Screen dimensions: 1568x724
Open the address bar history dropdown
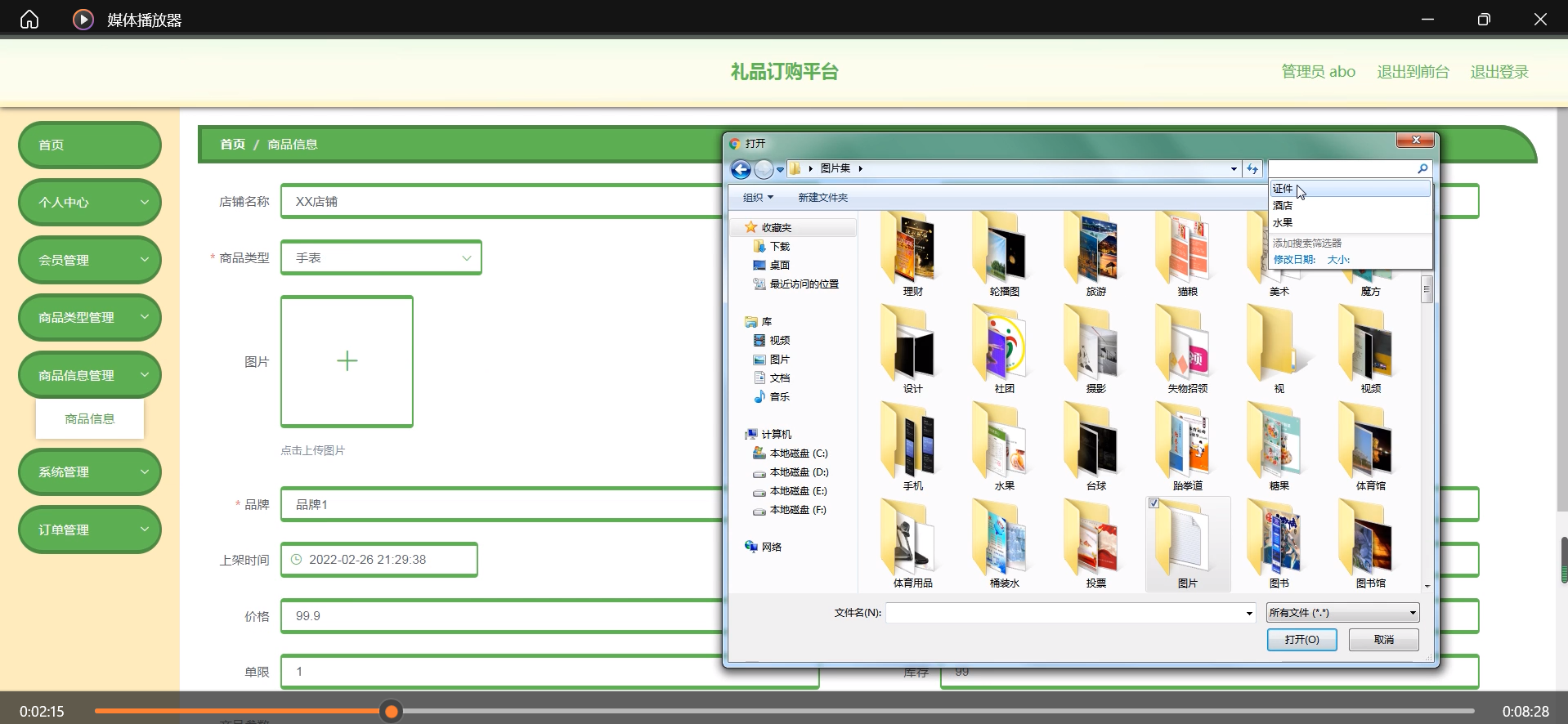[x=1234, y=169]
